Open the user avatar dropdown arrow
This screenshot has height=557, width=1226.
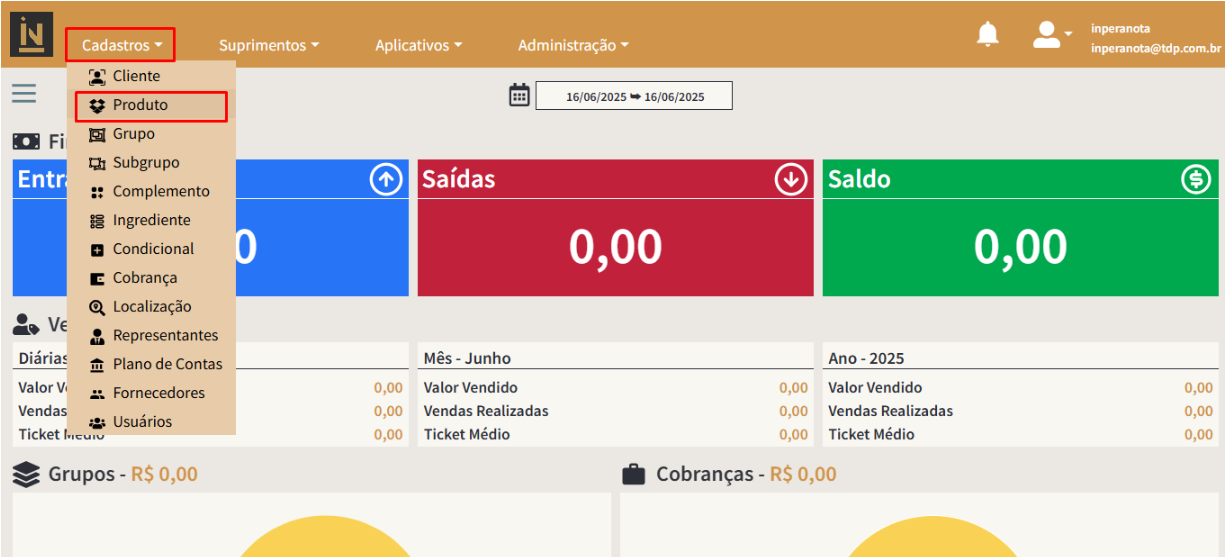click(1068, 34)
